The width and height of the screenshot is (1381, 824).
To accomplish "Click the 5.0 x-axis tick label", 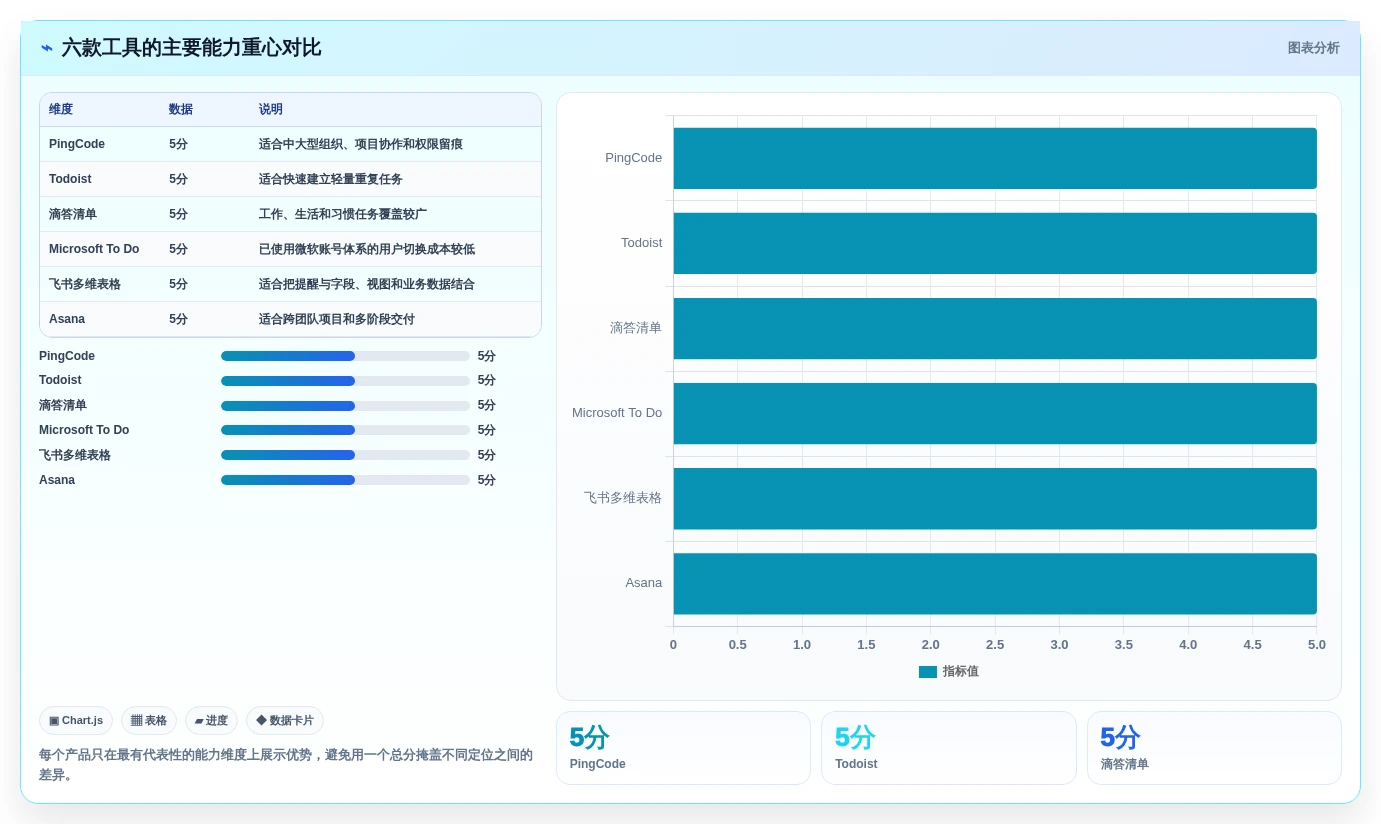I will (x=1317, y=645).
